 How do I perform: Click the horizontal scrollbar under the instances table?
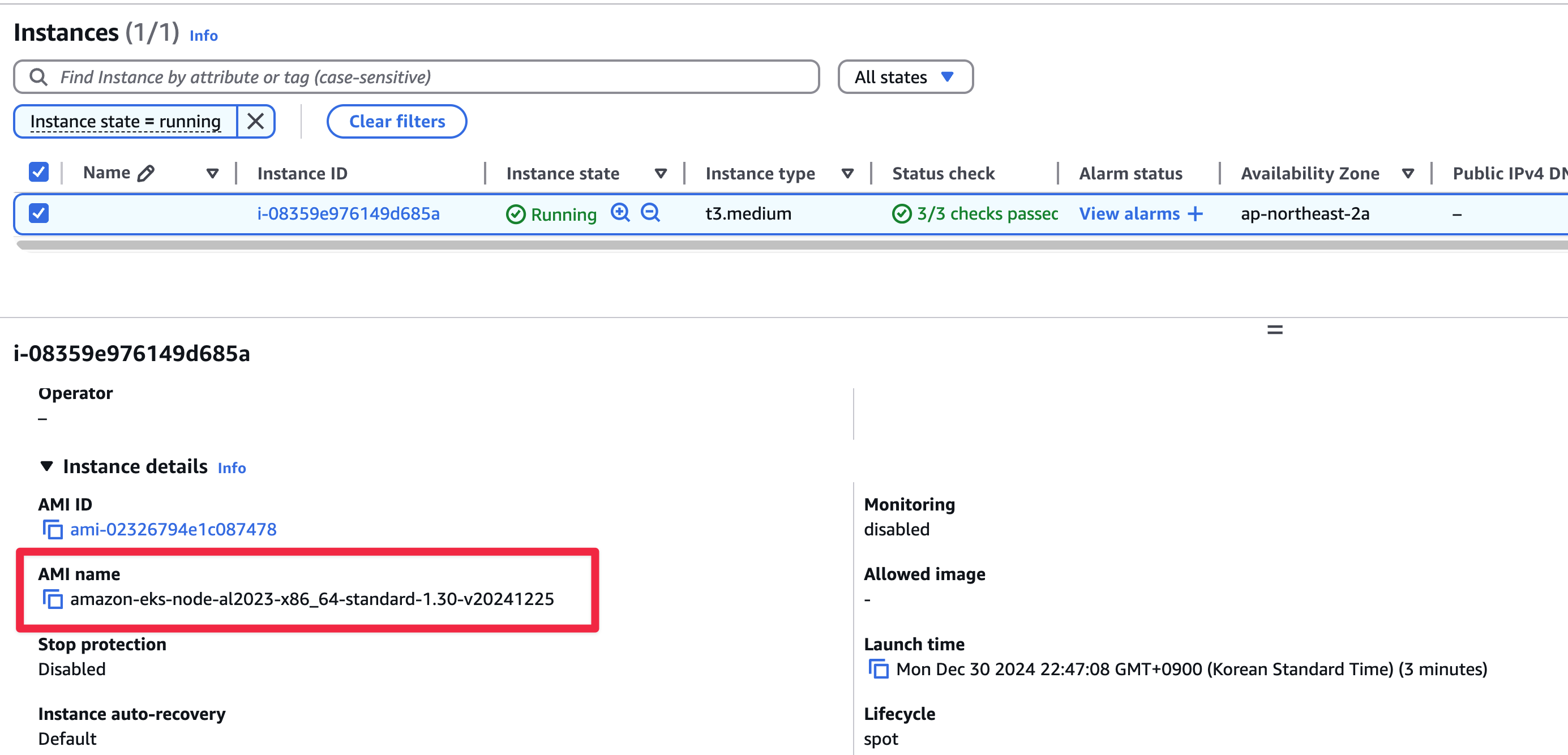[x=791, y=245]
